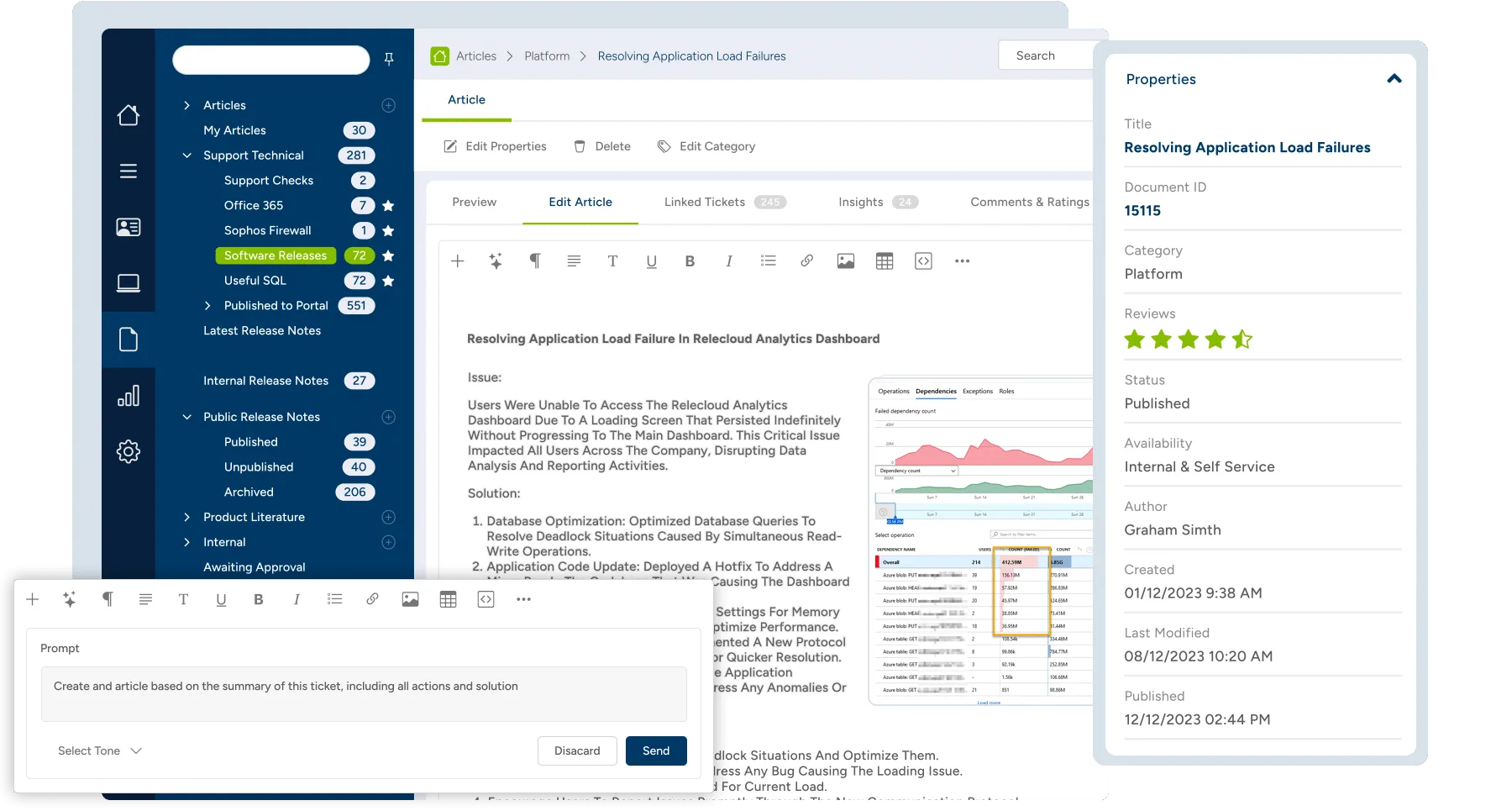The image size is (1512, 811).
Task: Click the paragraph mark icon in article editor toolbar
Action: (x=535, y=261)
